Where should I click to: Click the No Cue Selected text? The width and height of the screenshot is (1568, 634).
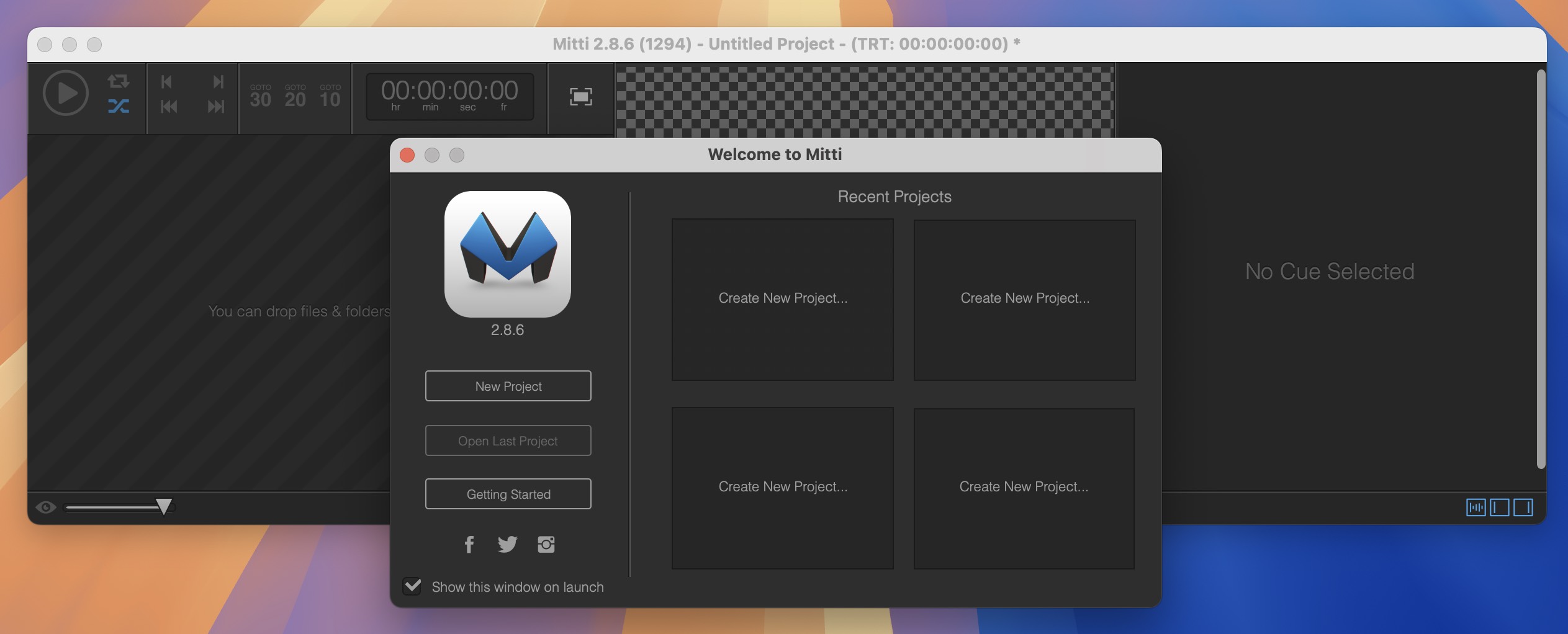[x=1330, y=272]
